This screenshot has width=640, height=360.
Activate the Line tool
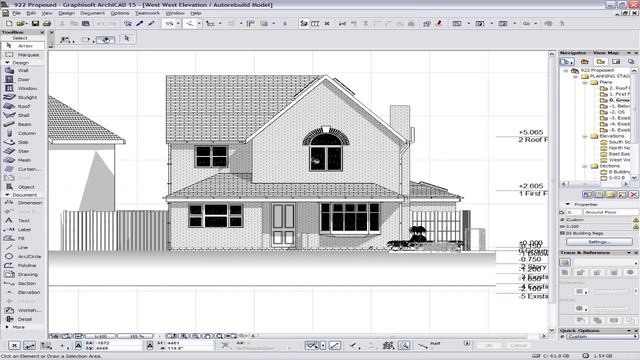click(22, 247)
